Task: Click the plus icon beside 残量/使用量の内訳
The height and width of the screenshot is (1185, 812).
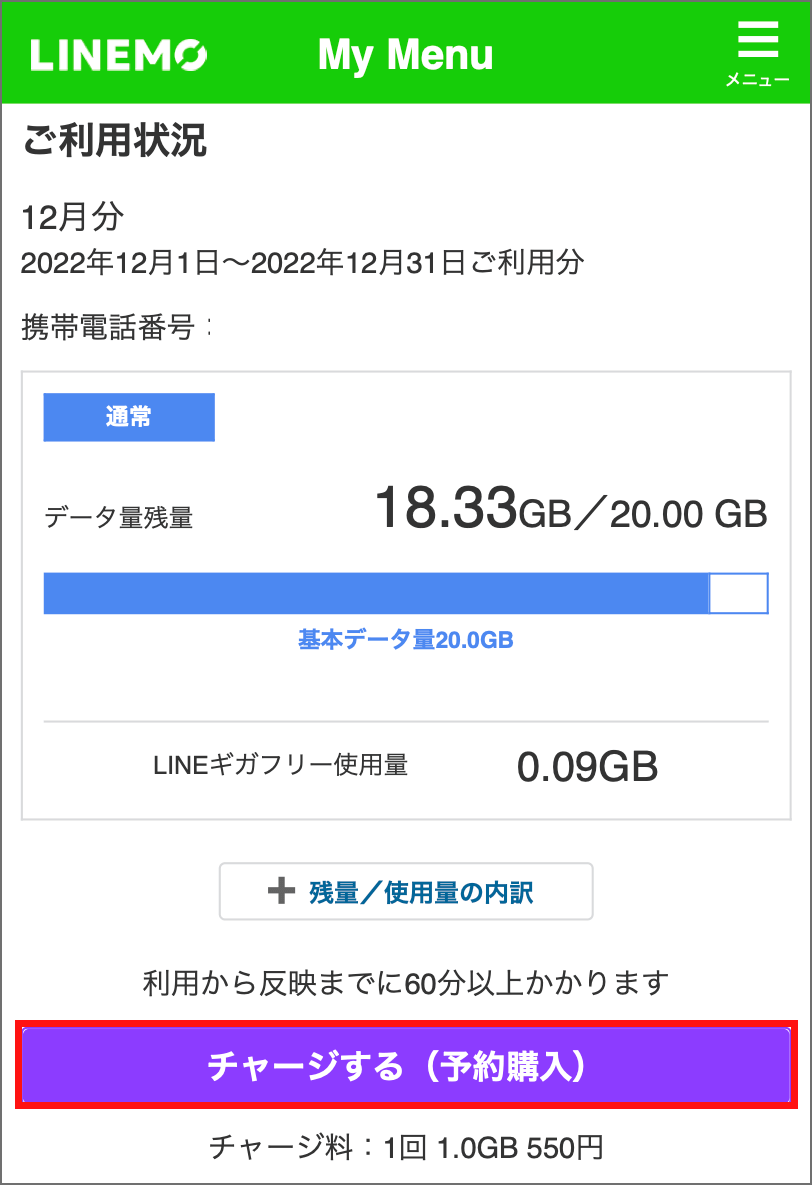Action: (x=281, y=891)
